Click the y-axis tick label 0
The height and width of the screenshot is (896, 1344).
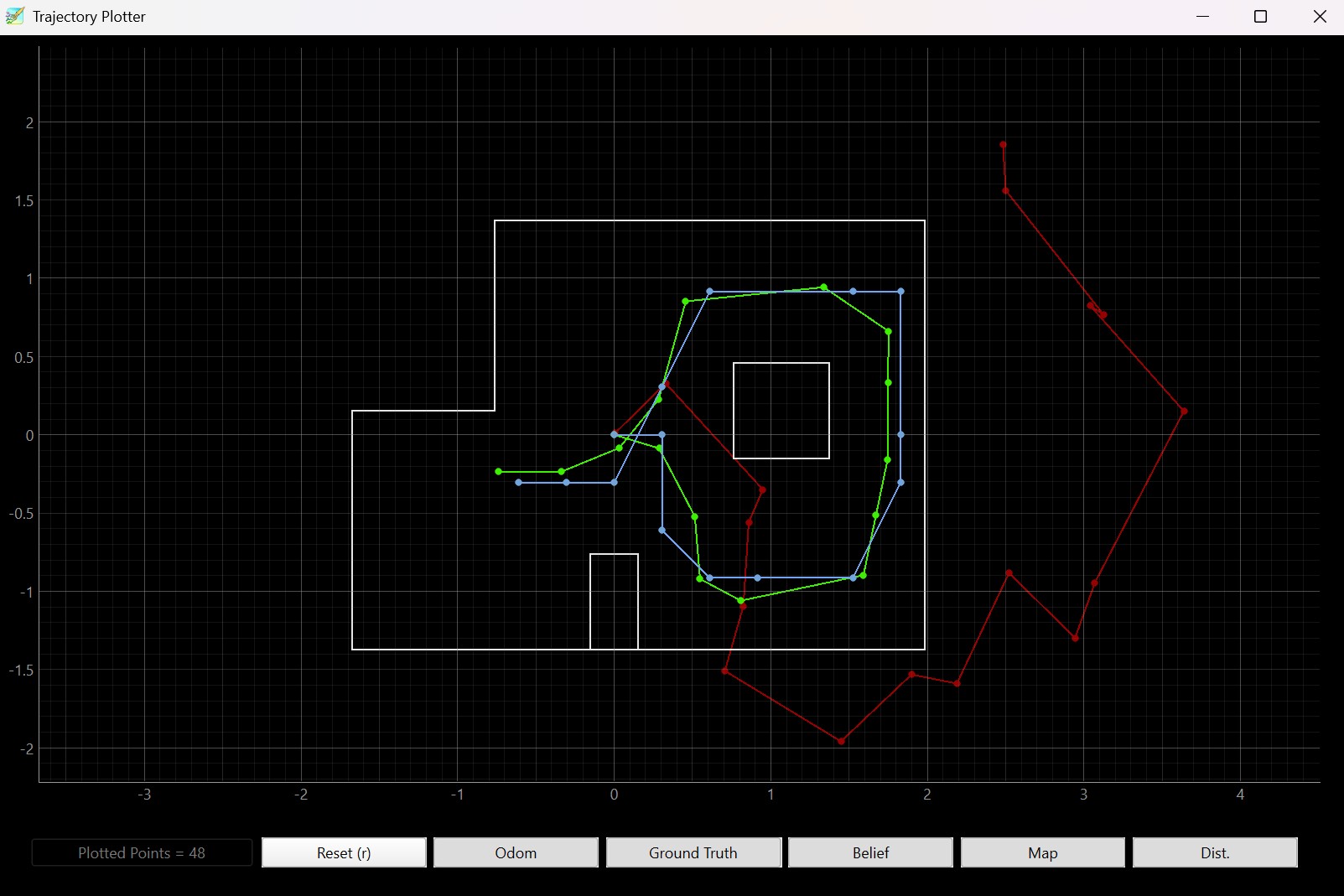click(30, 436)
